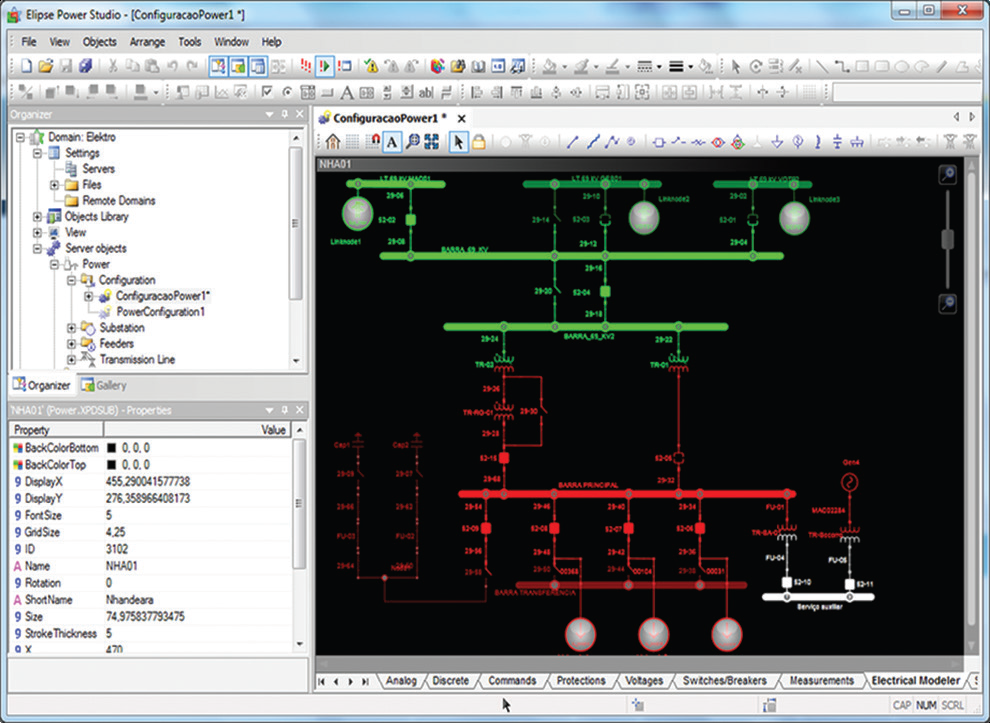Click the BackColorBottom black color swatch

(111, 448)
